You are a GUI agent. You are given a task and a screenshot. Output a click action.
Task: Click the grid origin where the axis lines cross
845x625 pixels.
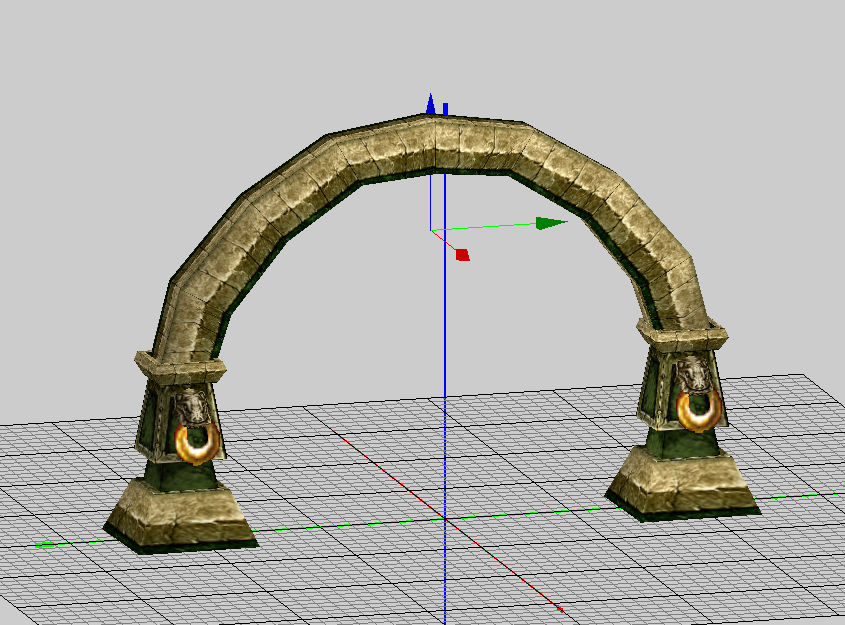click(x=445, y=518)
